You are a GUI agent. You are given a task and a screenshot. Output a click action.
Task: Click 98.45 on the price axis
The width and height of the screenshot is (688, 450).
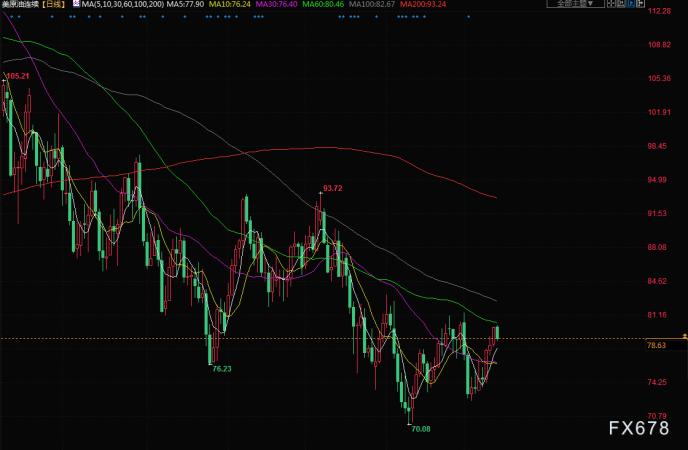657,146
